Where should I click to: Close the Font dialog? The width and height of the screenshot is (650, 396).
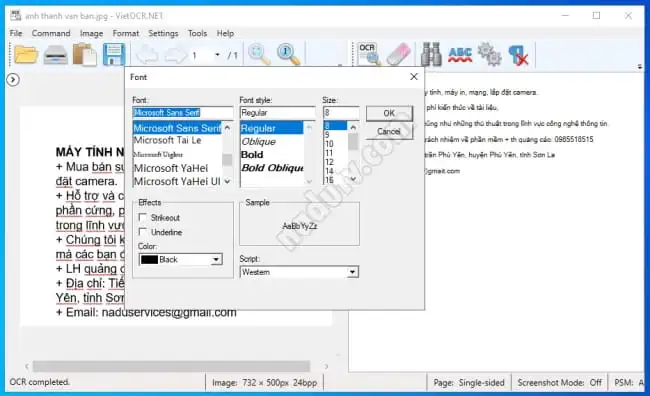(414, 77)
